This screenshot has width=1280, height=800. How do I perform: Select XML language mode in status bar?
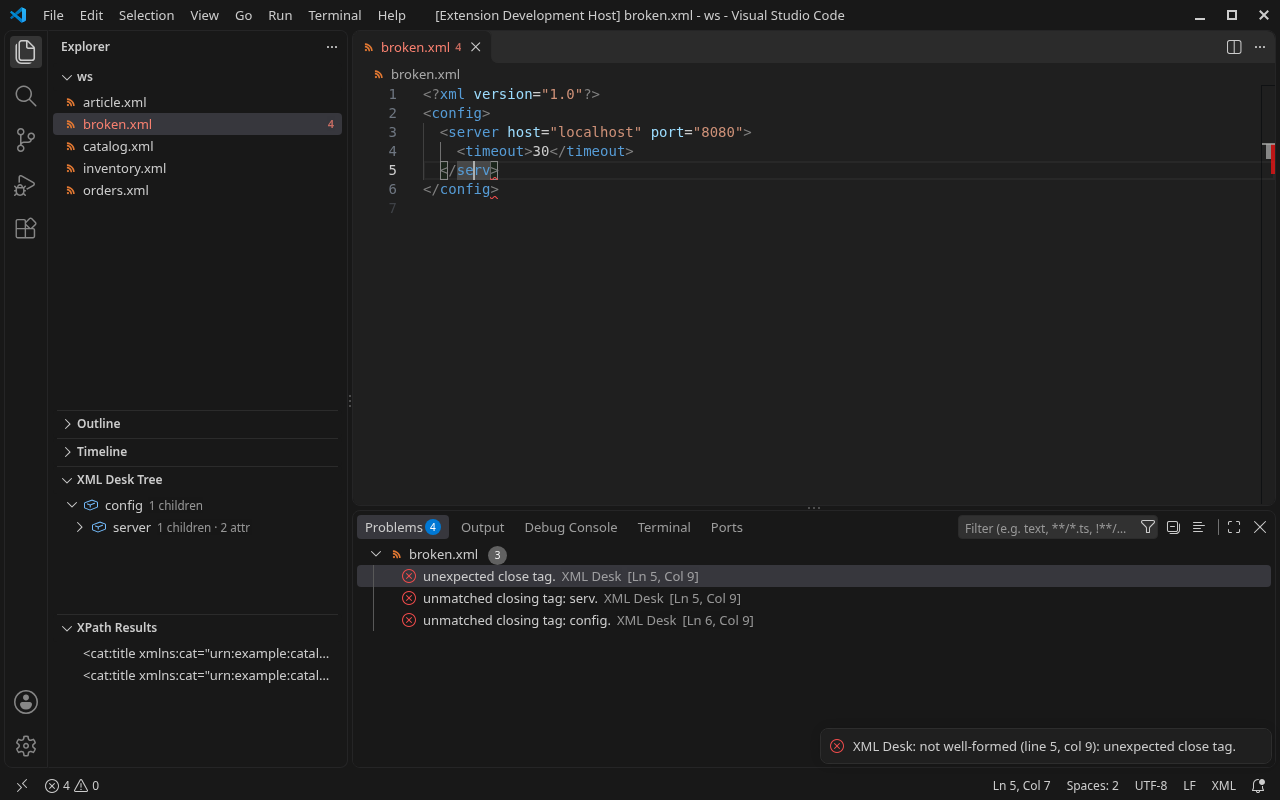click(1224, 786)
